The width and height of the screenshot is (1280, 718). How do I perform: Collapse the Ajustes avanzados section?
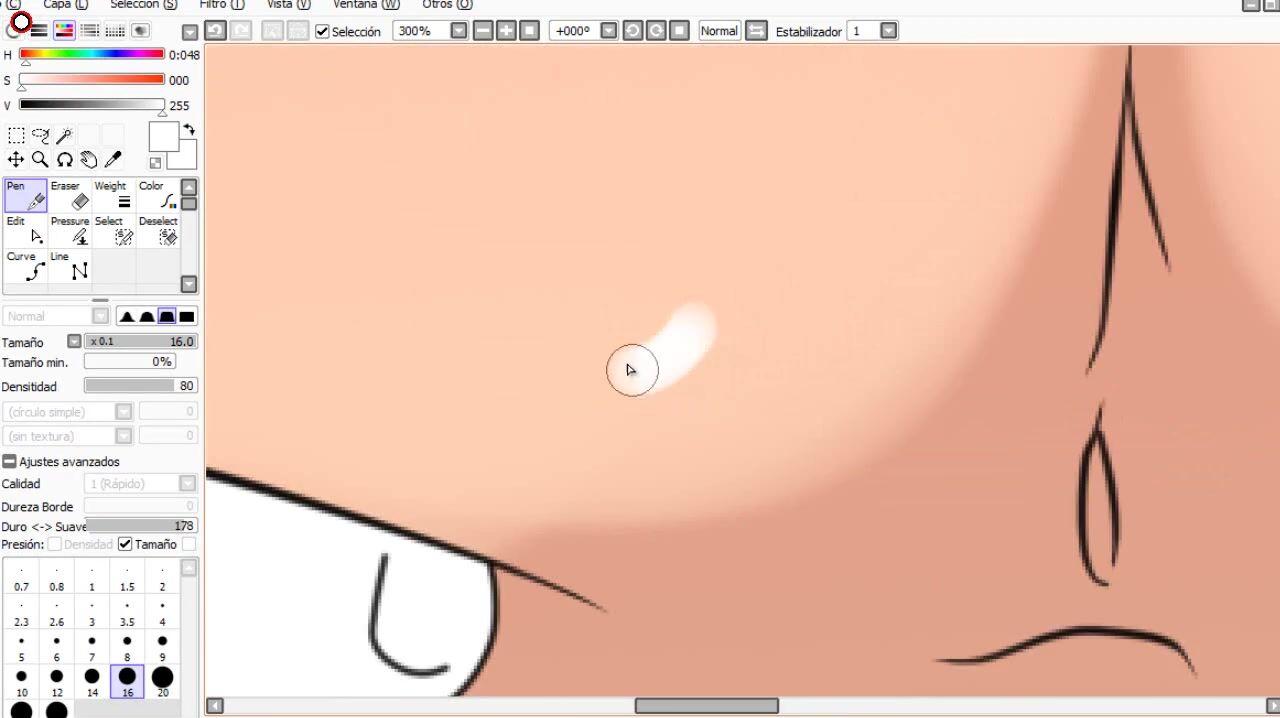coord(9,462)
